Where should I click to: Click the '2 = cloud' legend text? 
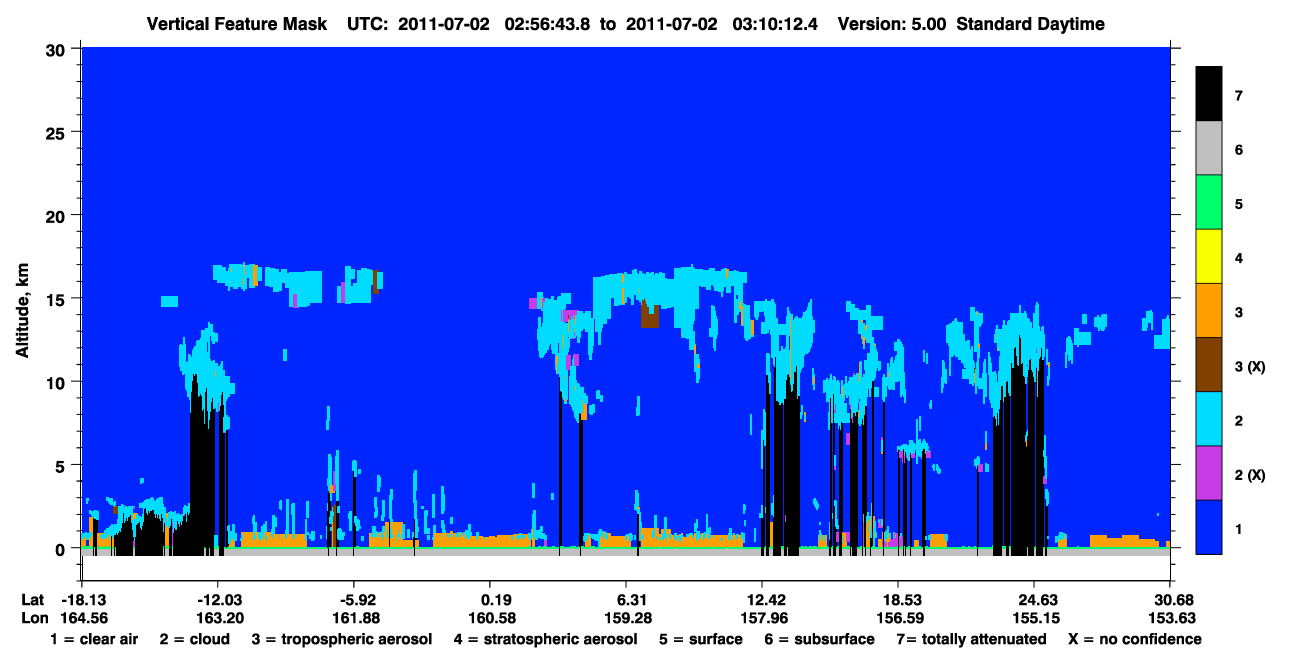194,639
